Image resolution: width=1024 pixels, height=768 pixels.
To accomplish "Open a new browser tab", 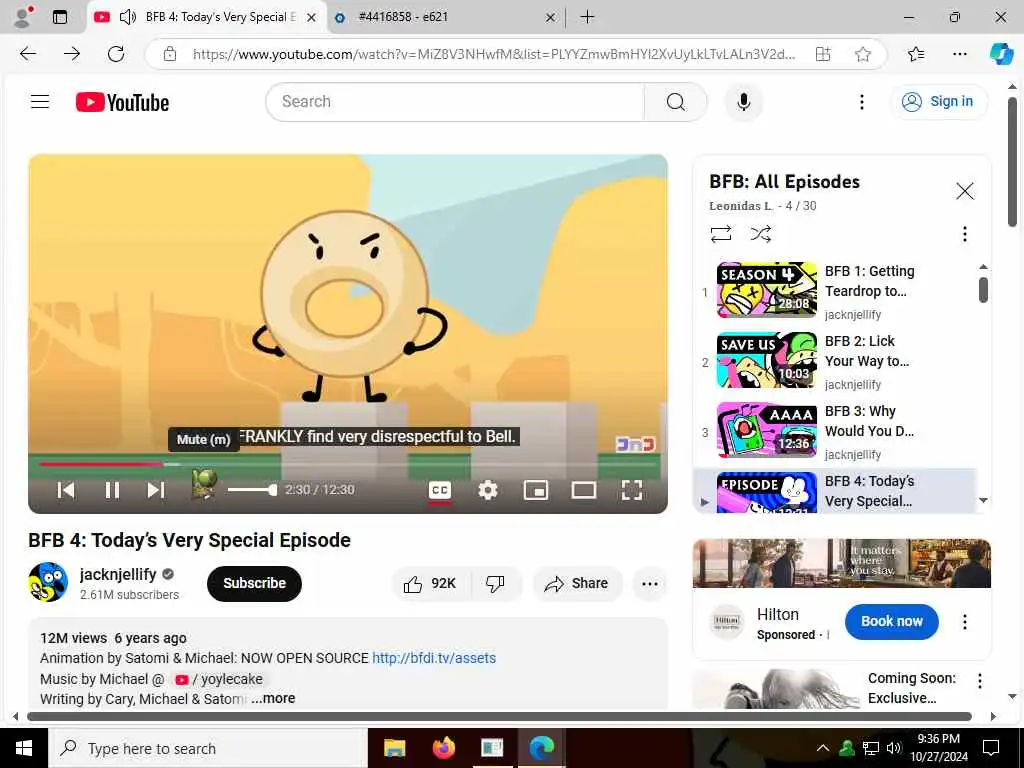I will click(x=587, y=17).
